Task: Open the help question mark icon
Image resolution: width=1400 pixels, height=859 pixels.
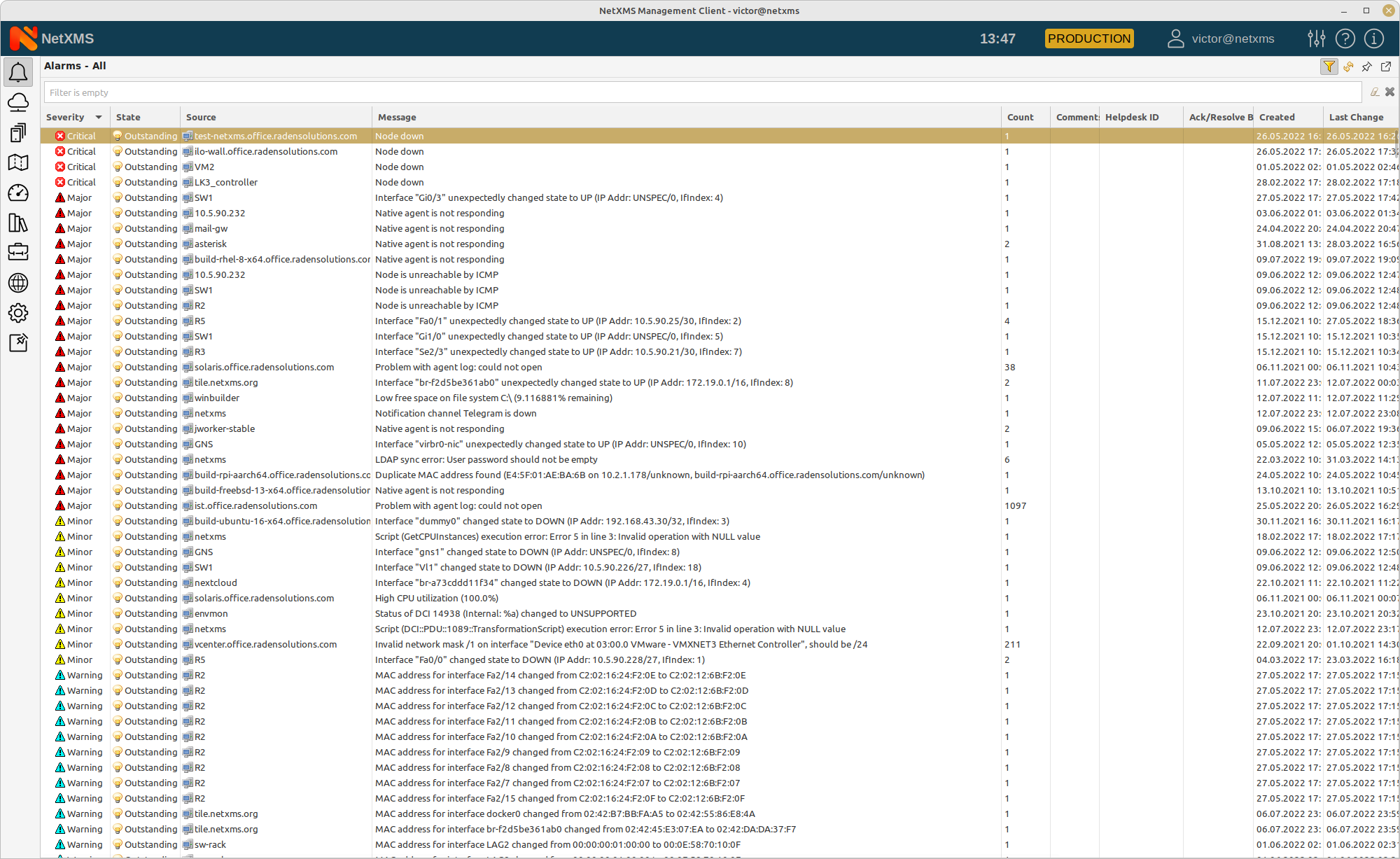Action: (x=1345, y=39)
